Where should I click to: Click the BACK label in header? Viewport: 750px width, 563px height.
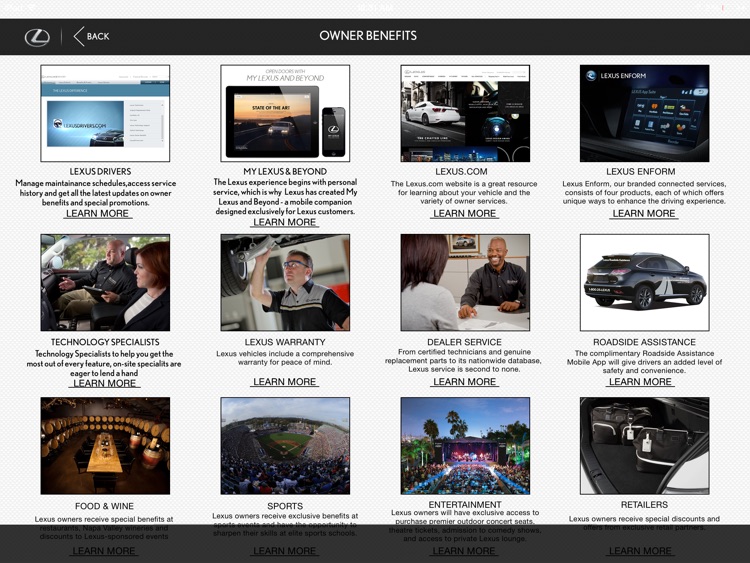click(98, 36)
